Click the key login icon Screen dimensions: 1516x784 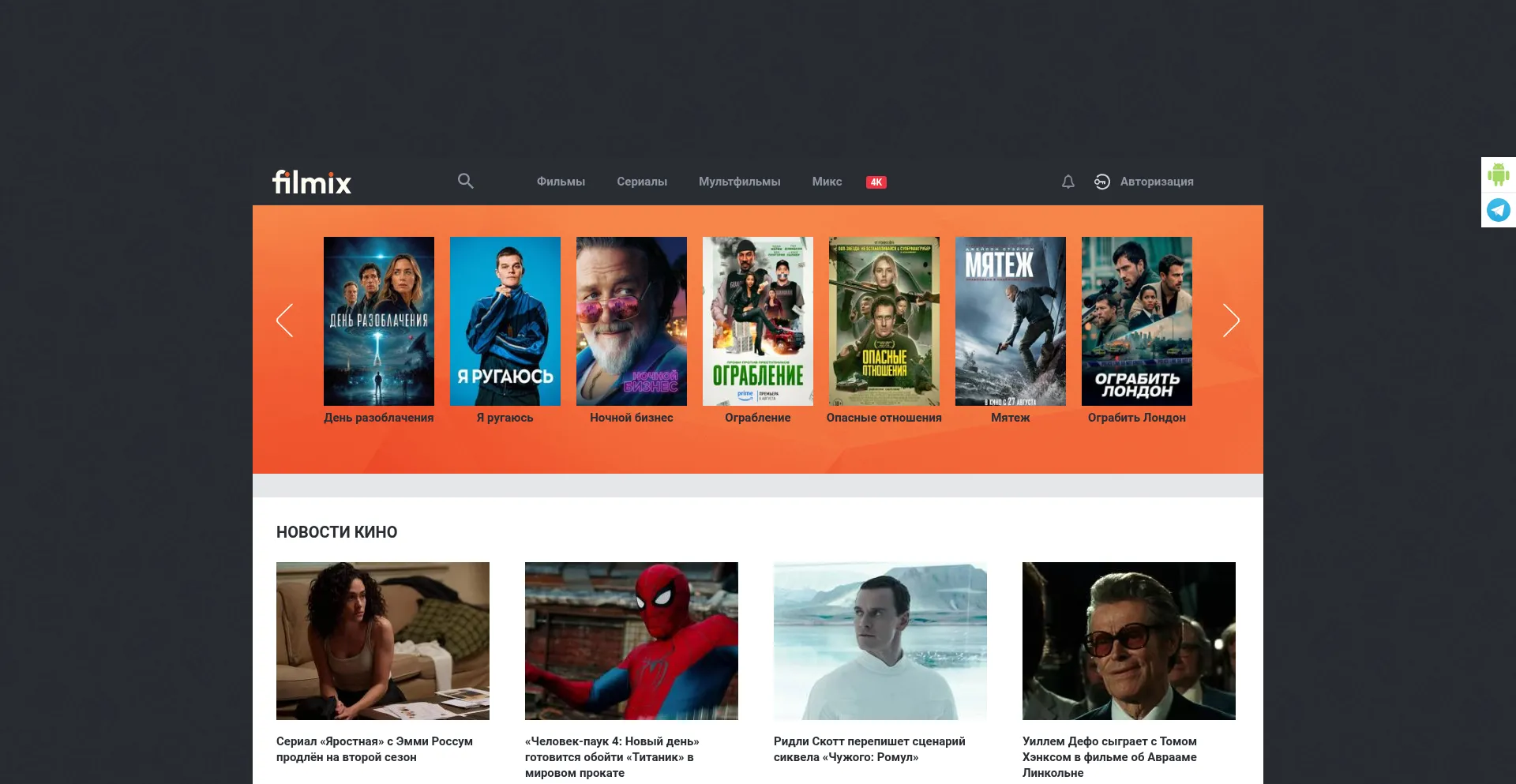pyautogui.click(x=1102, y=182)
